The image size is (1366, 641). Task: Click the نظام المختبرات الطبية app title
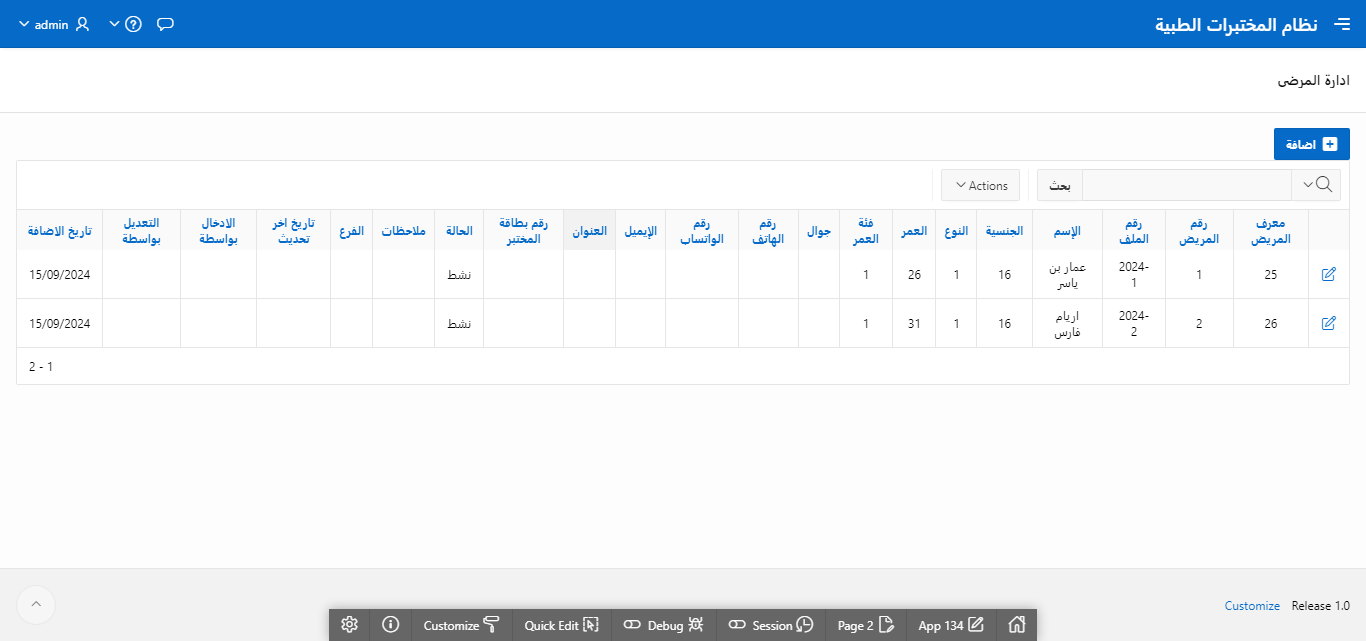point(1237,24)
